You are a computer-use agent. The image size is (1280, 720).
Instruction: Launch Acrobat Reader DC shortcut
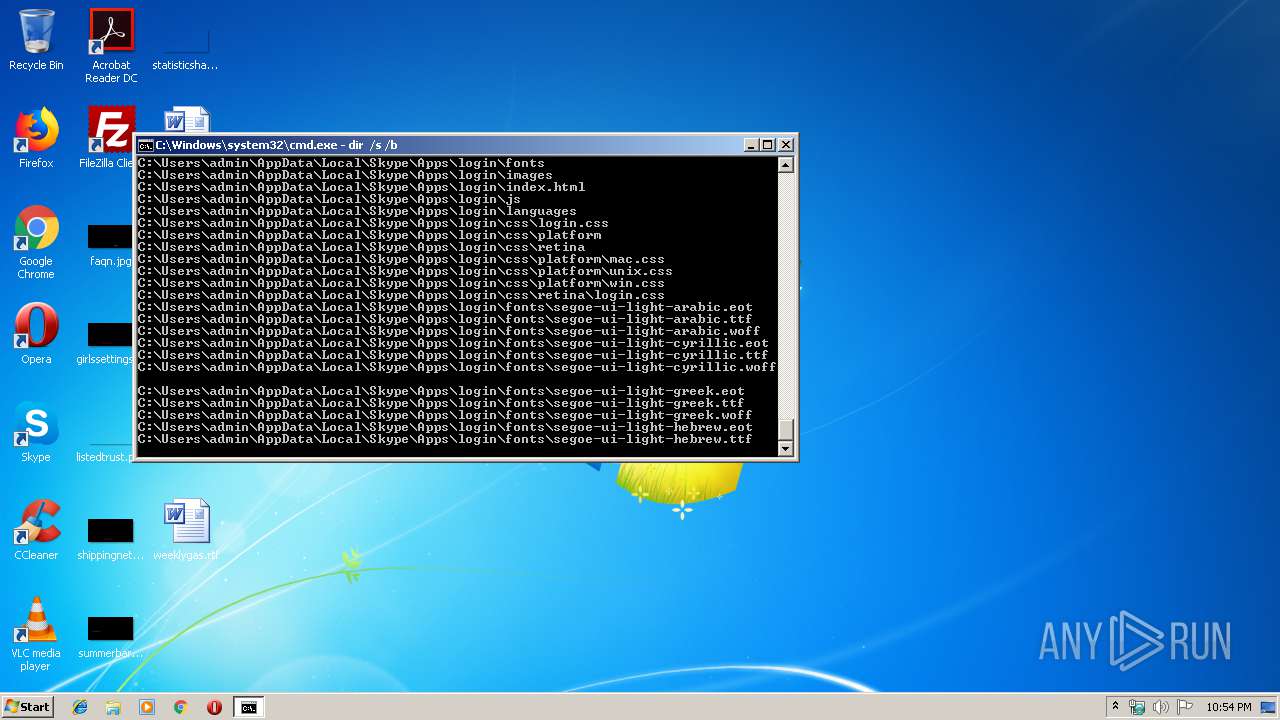[x=111, y=46]
